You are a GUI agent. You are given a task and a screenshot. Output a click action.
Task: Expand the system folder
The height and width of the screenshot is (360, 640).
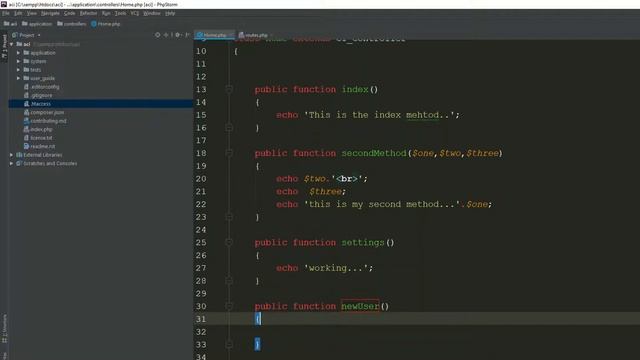point(18,61)
